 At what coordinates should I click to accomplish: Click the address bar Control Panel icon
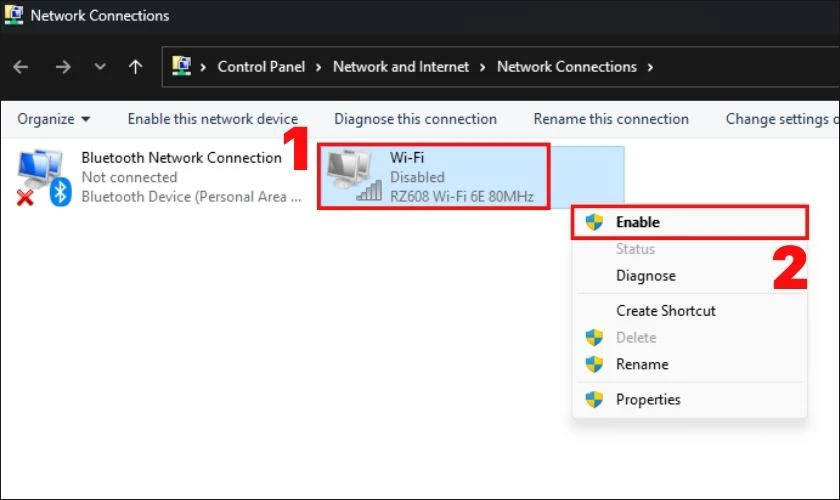(x=181, y=67)
